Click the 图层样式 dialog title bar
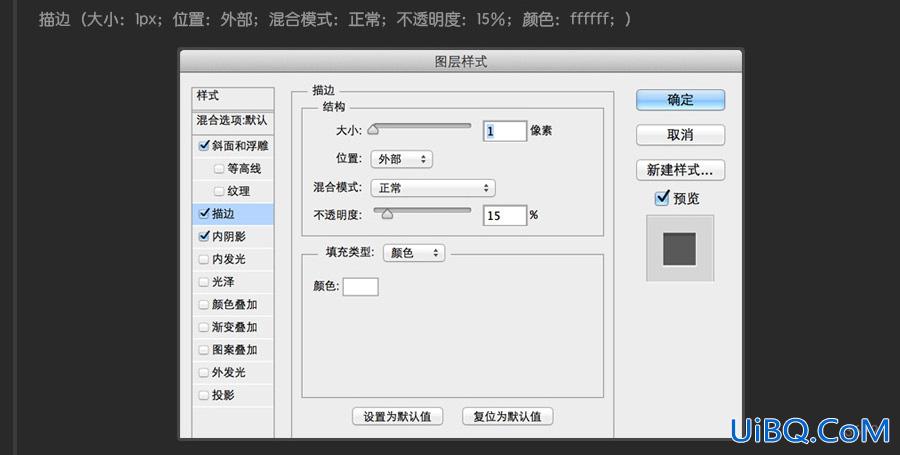This screenshot has width=900, height=455. (x=461, y=61)
